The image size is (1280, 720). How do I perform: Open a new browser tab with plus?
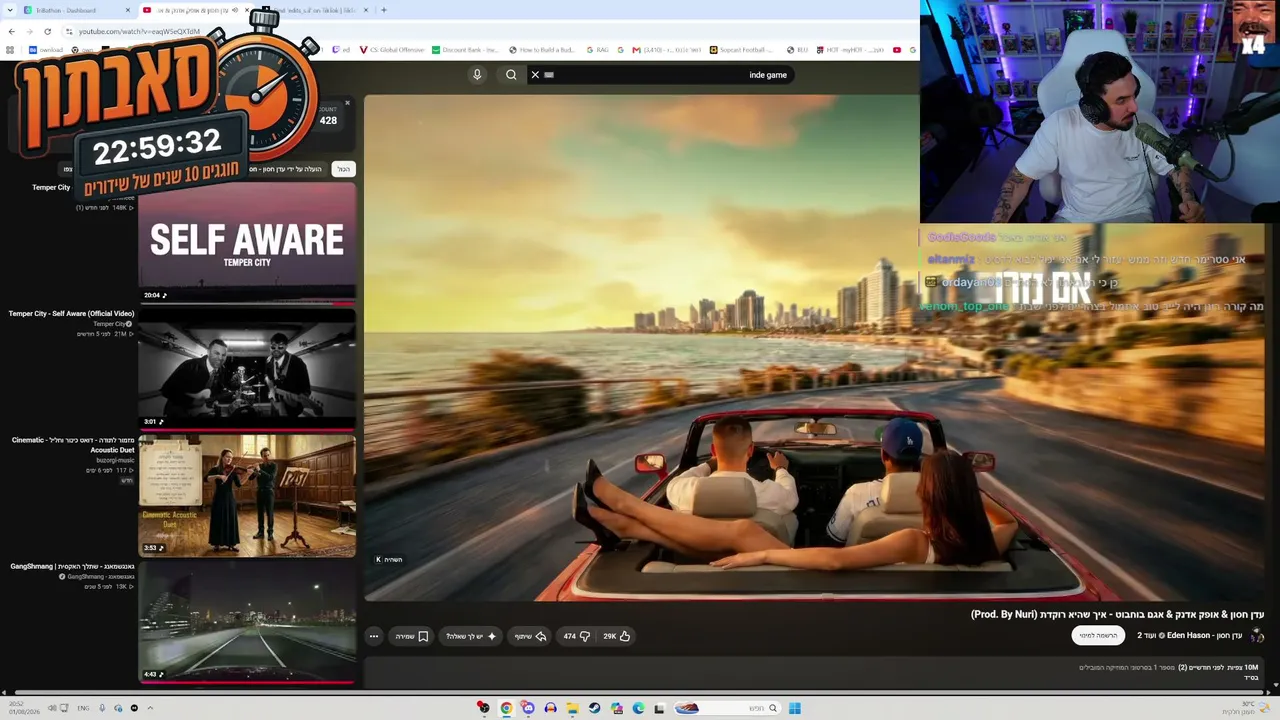pyautogui.click(x=384, y=10)
